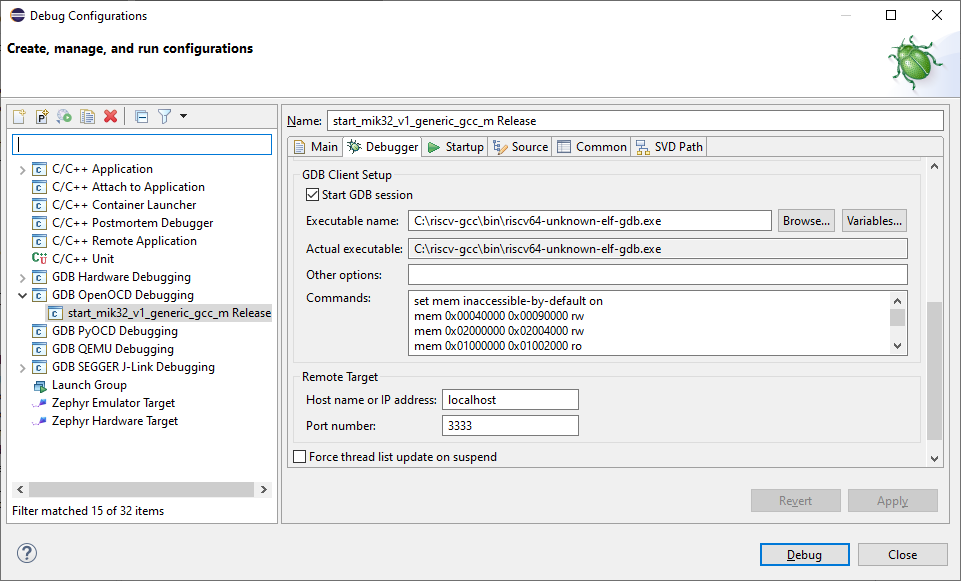Click the filter funnel icon
The height and width of the screenshot is (581, 961).
pos(165,117)
